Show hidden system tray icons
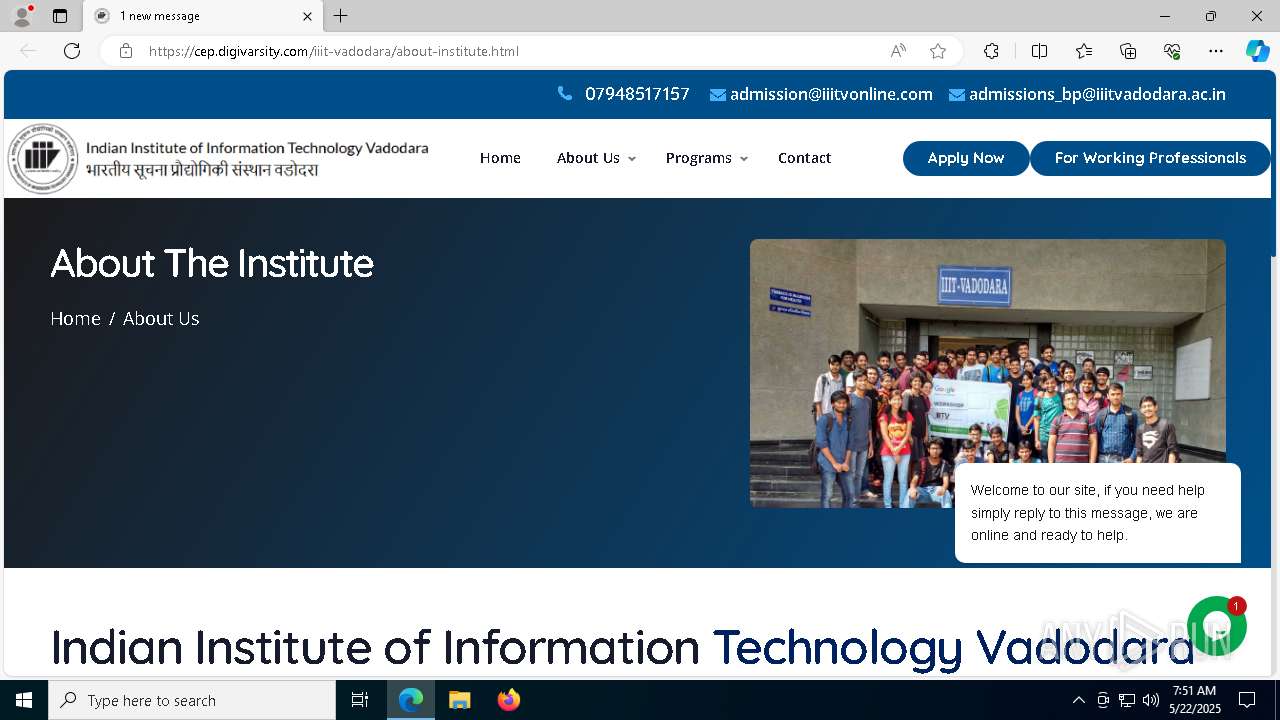1280x720 pixels. pyautogui.click(x=1078, y=700)
